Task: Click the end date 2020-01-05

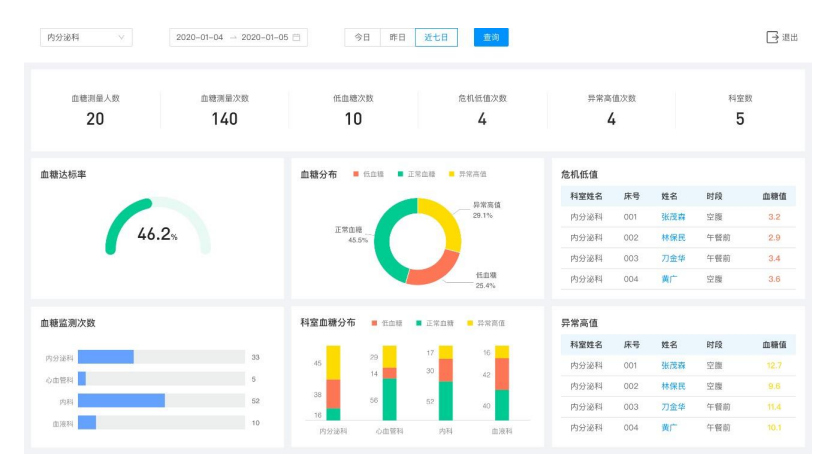Action: coord(265,37)
